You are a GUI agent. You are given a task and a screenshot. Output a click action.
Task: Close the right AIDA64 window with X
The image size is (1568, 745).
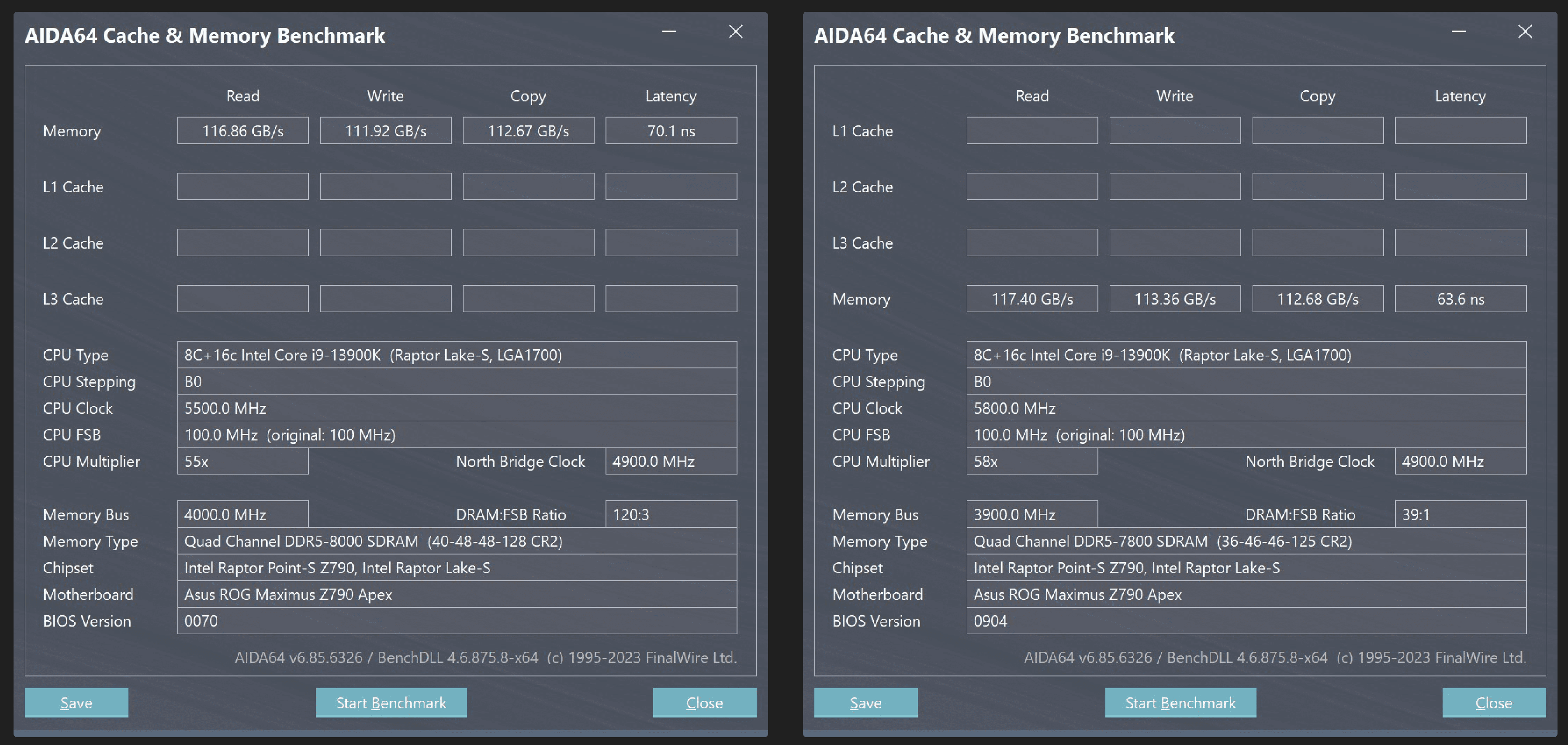coord(1525,31)
